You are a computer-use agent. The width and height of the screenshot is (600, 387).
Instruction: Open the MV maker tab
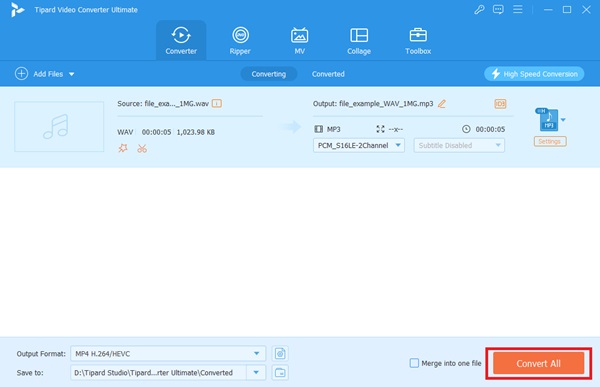pyautogui.click(x=299, y=41)
